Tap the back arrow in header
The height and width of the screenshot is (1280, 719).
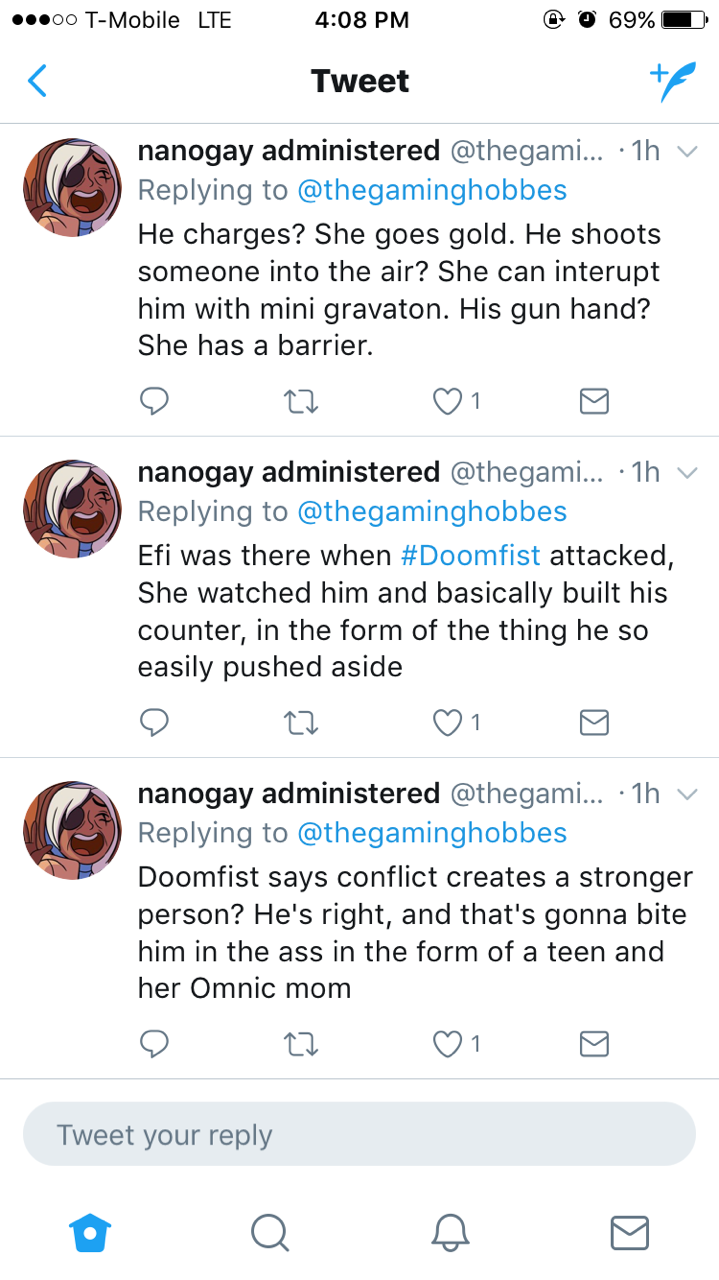pos(37,81)
